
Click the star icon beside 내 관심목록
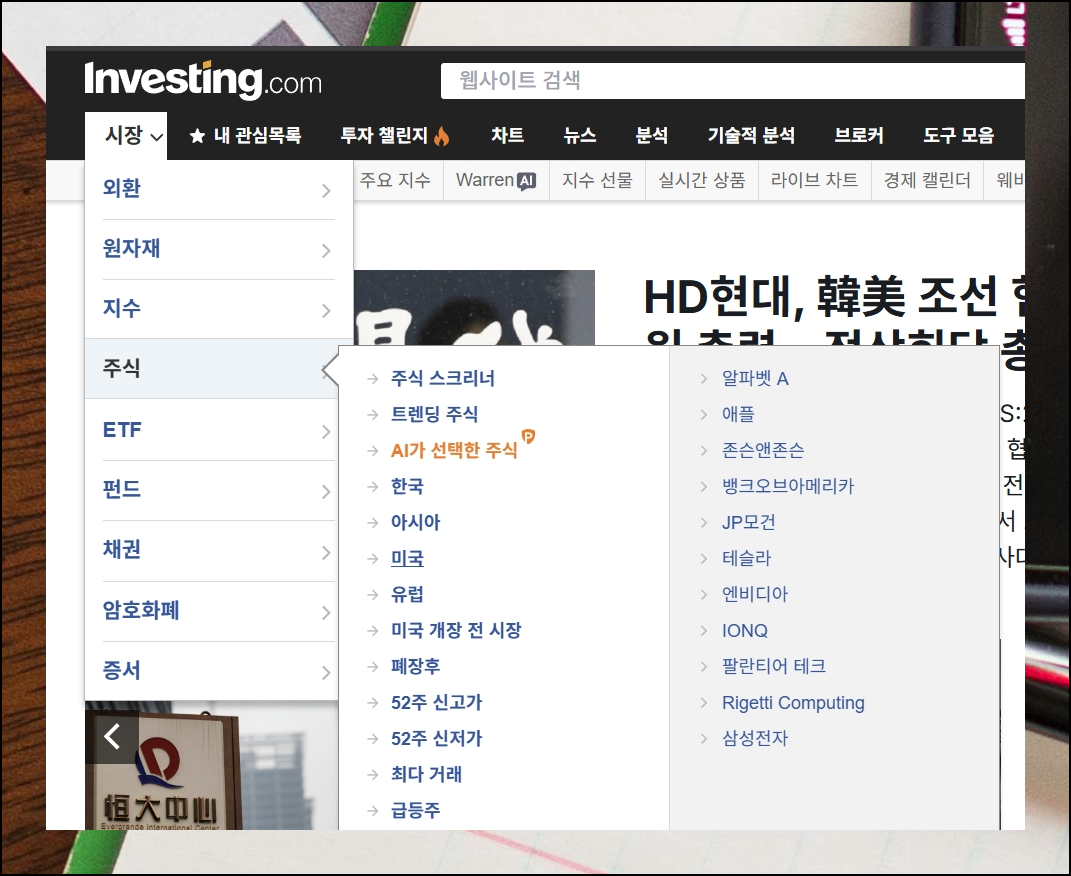[197, 136]
